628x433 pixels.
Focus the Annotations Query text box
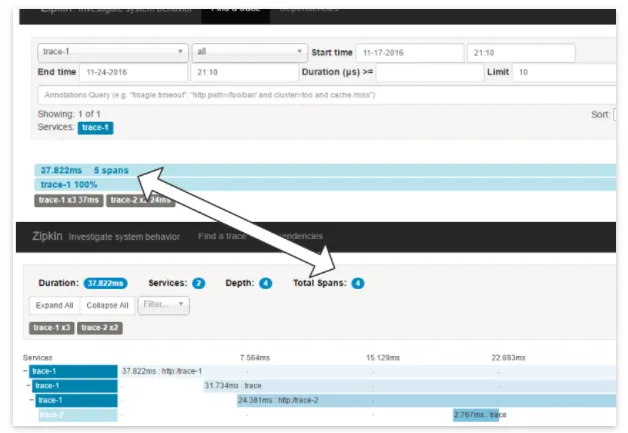click(326, 95)
